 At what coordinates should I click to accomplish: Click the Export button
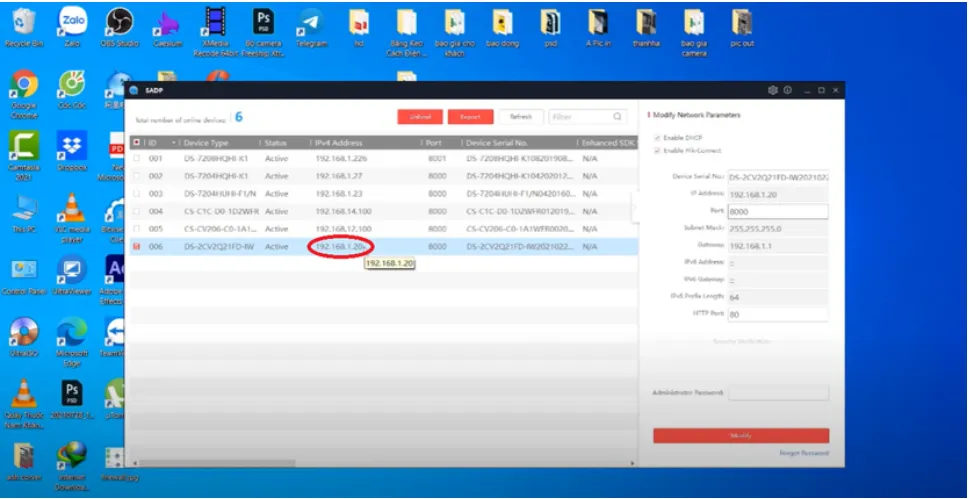470,117
